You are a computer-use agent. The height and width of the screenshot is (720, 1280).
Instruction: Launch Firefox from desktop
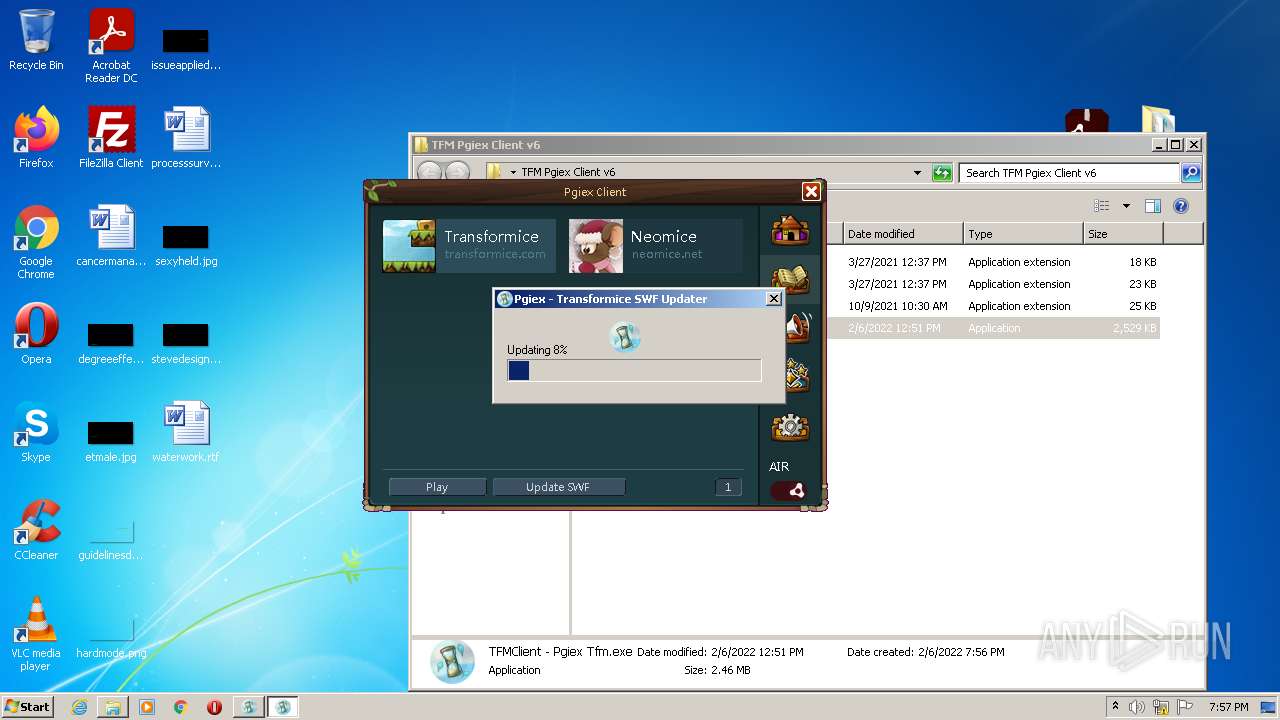36,138
